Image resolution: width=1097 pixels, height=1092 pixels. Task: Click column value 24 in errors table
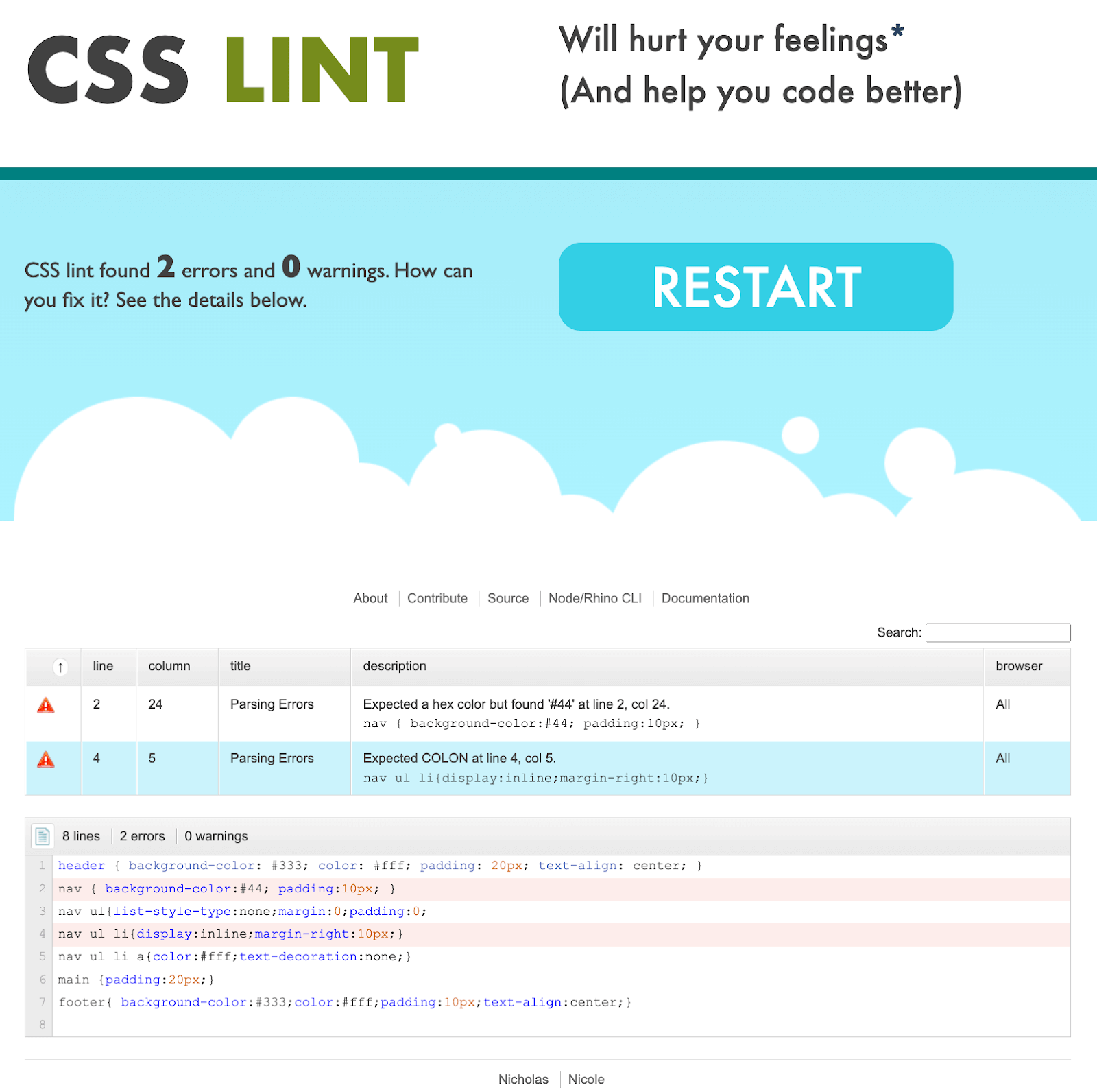[156, 704]
